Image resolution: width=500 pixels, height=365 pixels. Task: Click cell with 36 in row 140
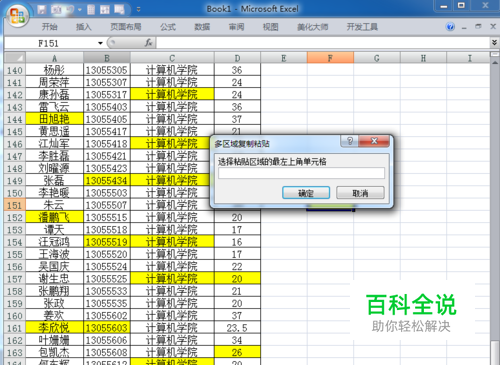[237, 70]
